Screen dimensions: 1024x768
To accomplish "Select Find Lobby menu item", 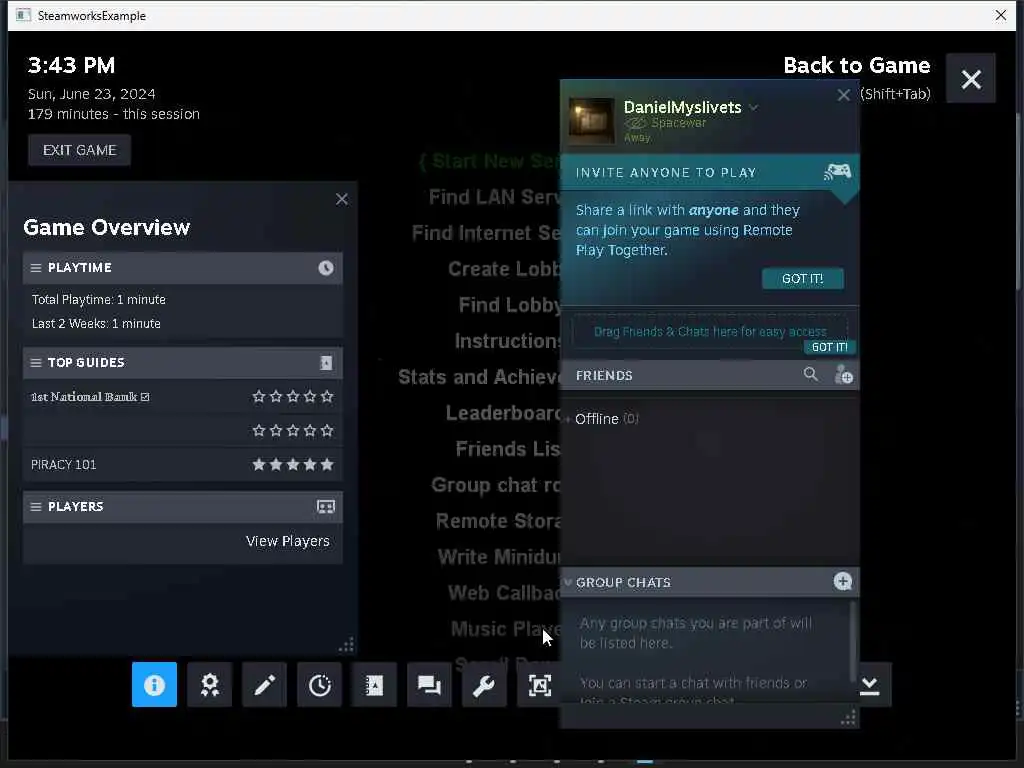I will click(x=509, y=305).
